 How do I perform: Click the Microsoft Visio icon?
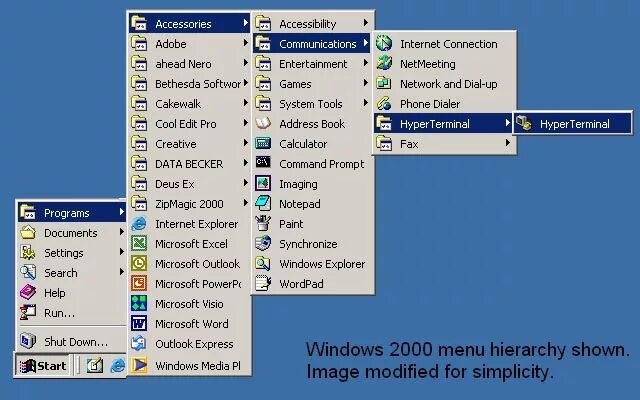tap(139, 304)
